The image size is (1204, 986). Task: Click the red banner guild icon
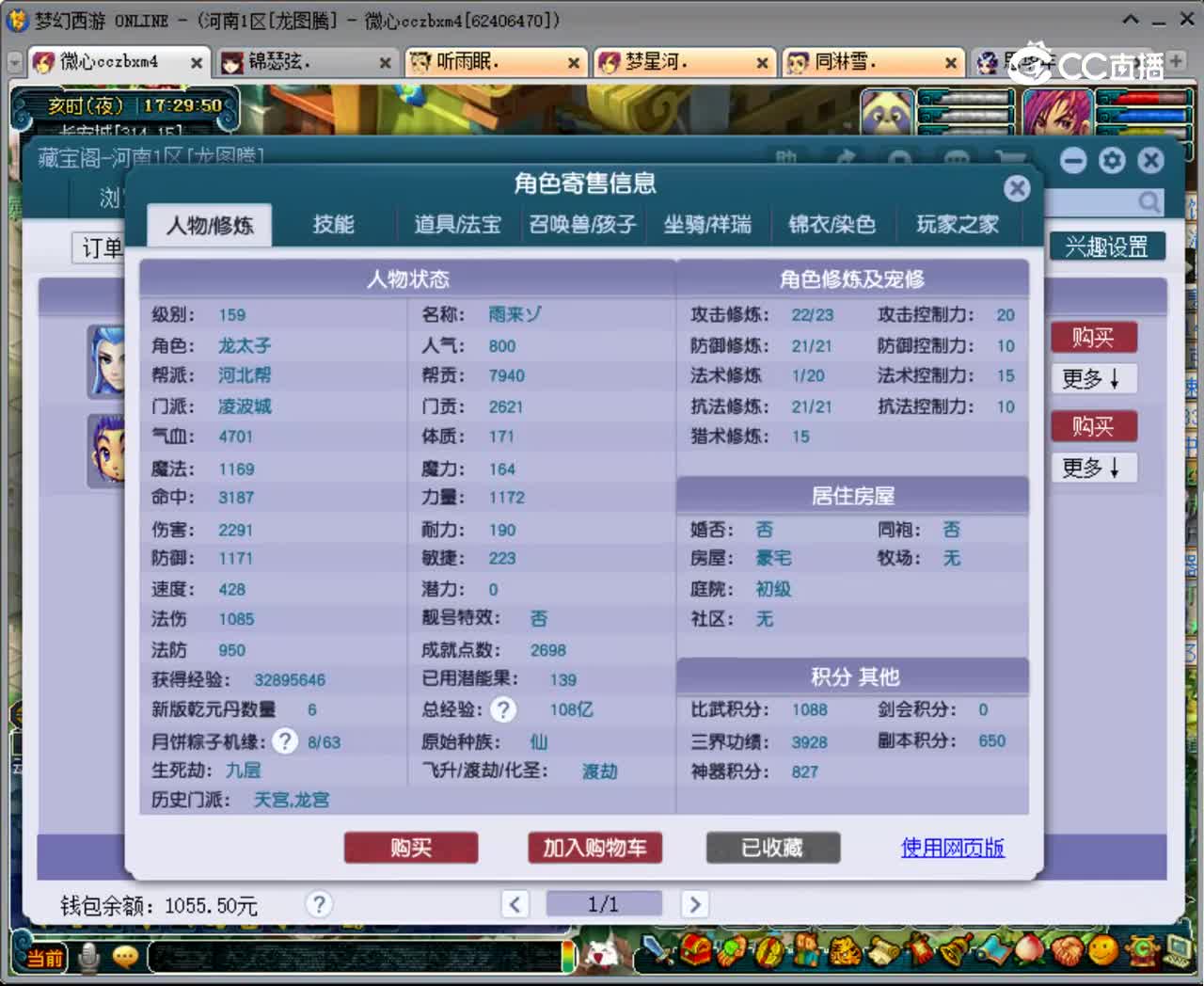920,950
